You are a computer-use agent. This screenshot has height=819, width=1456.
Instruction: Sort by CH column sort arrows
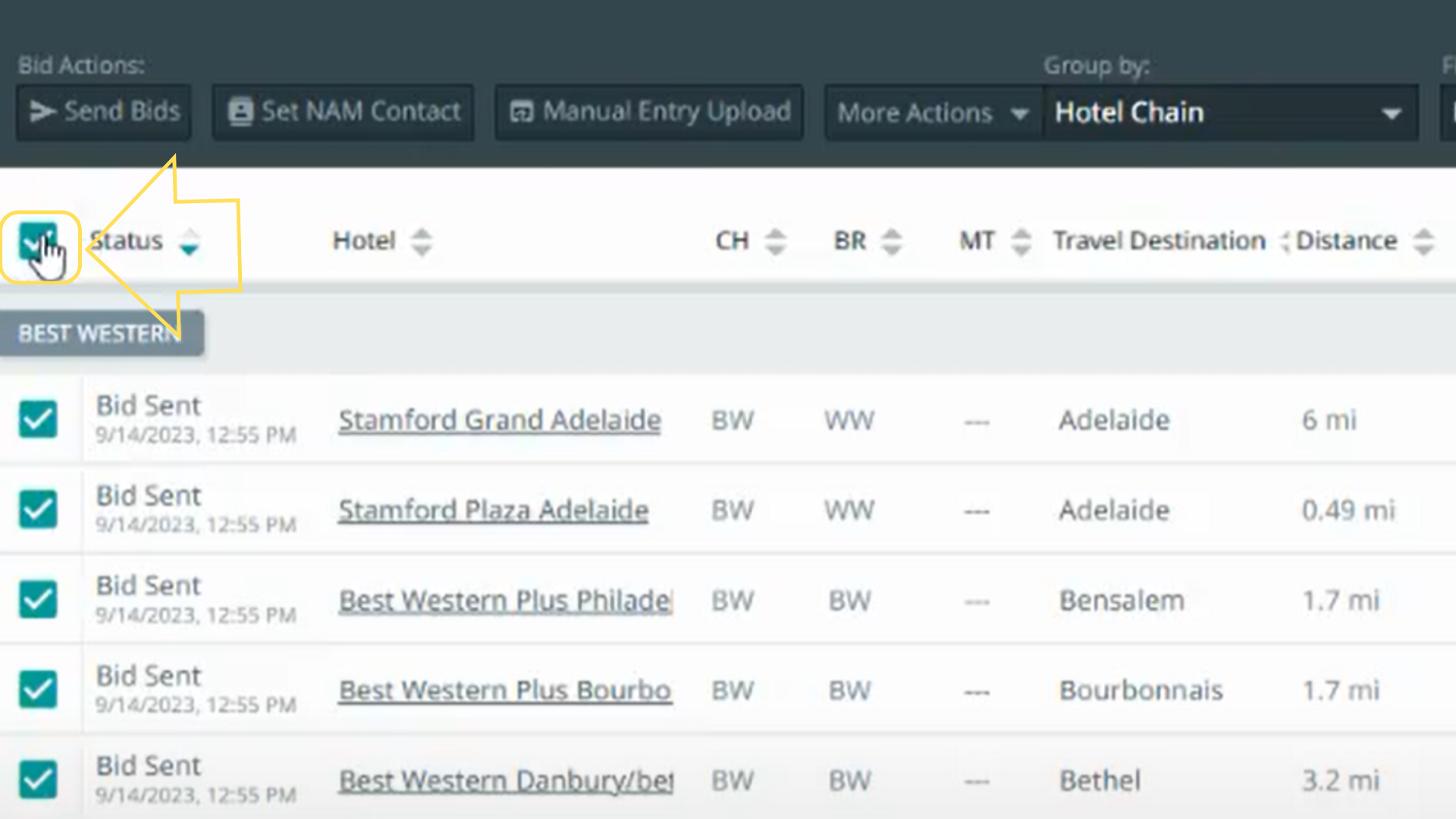click(x=774, y=242)
